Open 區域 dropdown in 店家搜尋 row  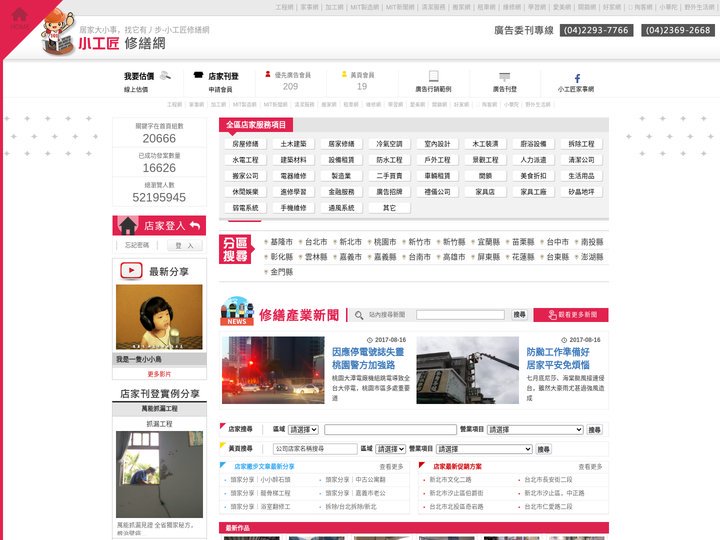click(303, 430)
